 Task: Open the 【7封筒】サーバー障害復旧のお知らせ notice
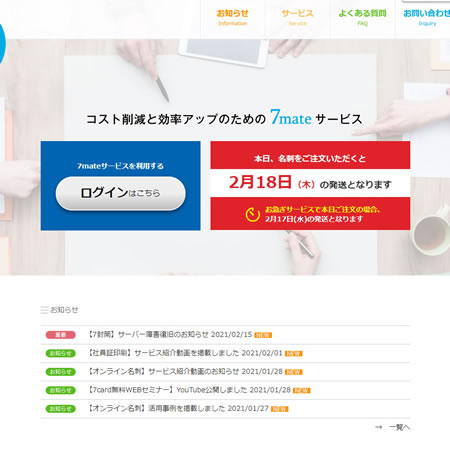point(170,334)
